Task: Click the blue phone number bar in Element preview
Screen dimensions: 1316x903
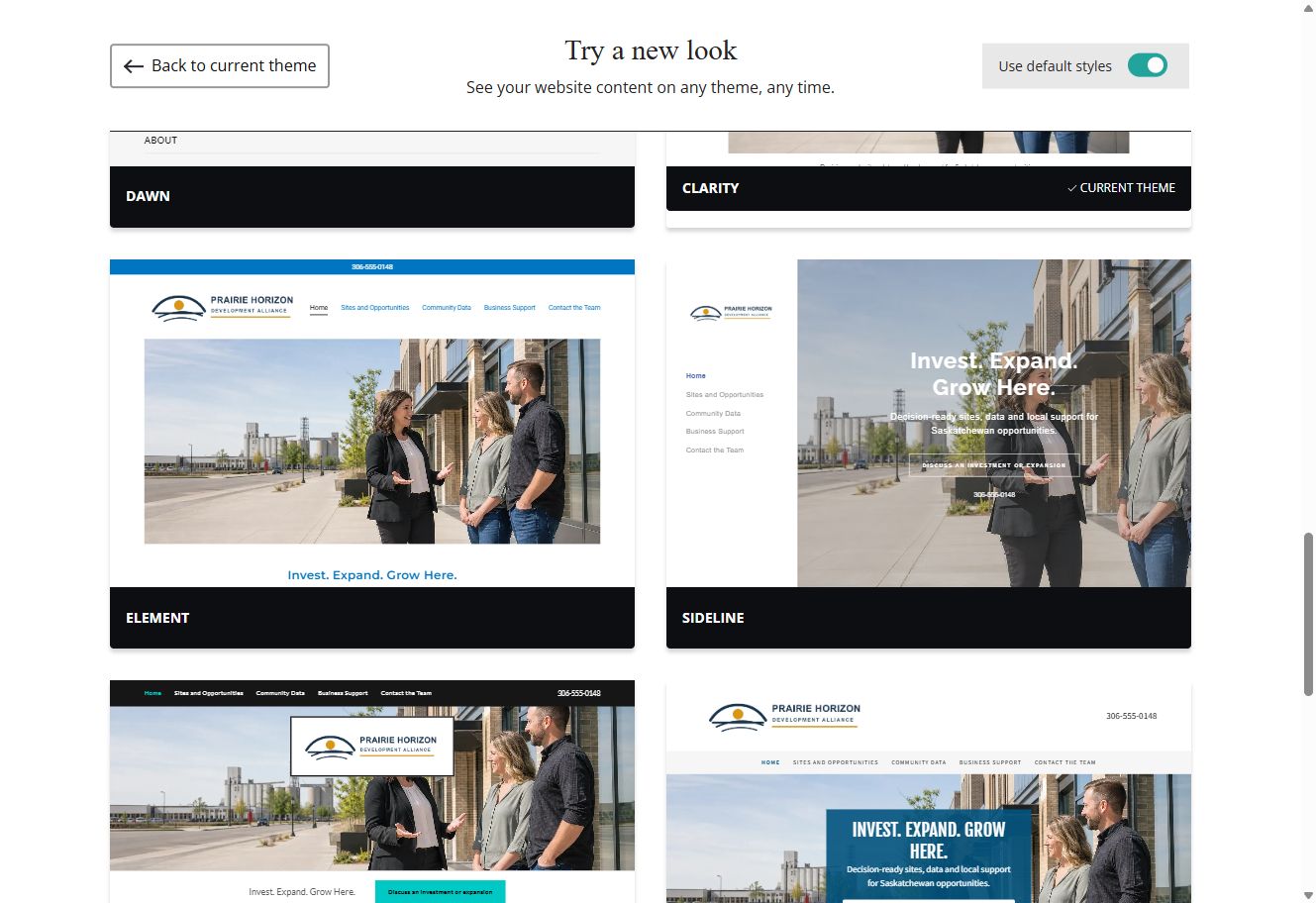Action: [372, 267]
